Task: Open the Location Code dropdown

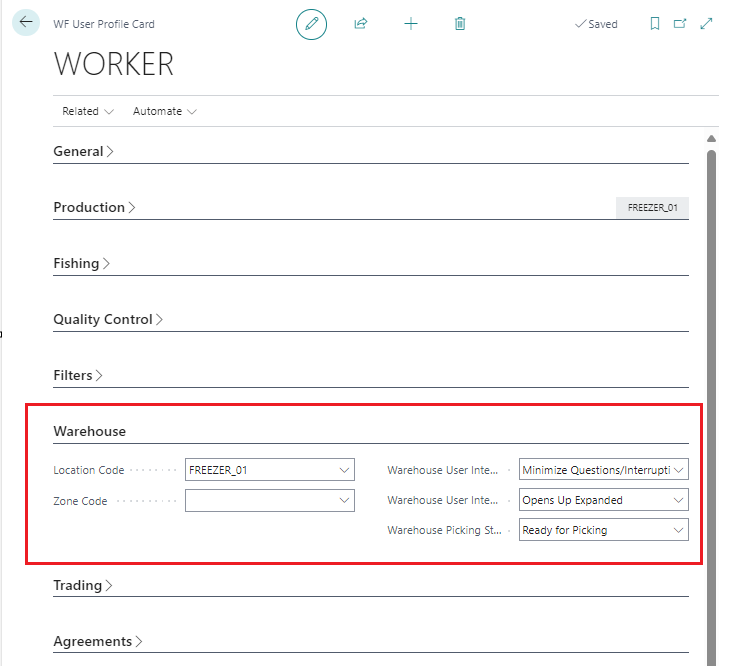Action: pos(345,469)
